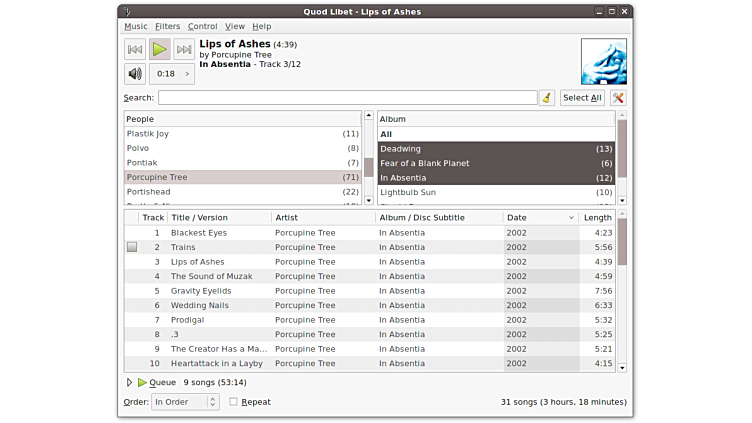Open the Help menu
The height and width of the screenshot is (423, 752).
[x=262, y=26]
